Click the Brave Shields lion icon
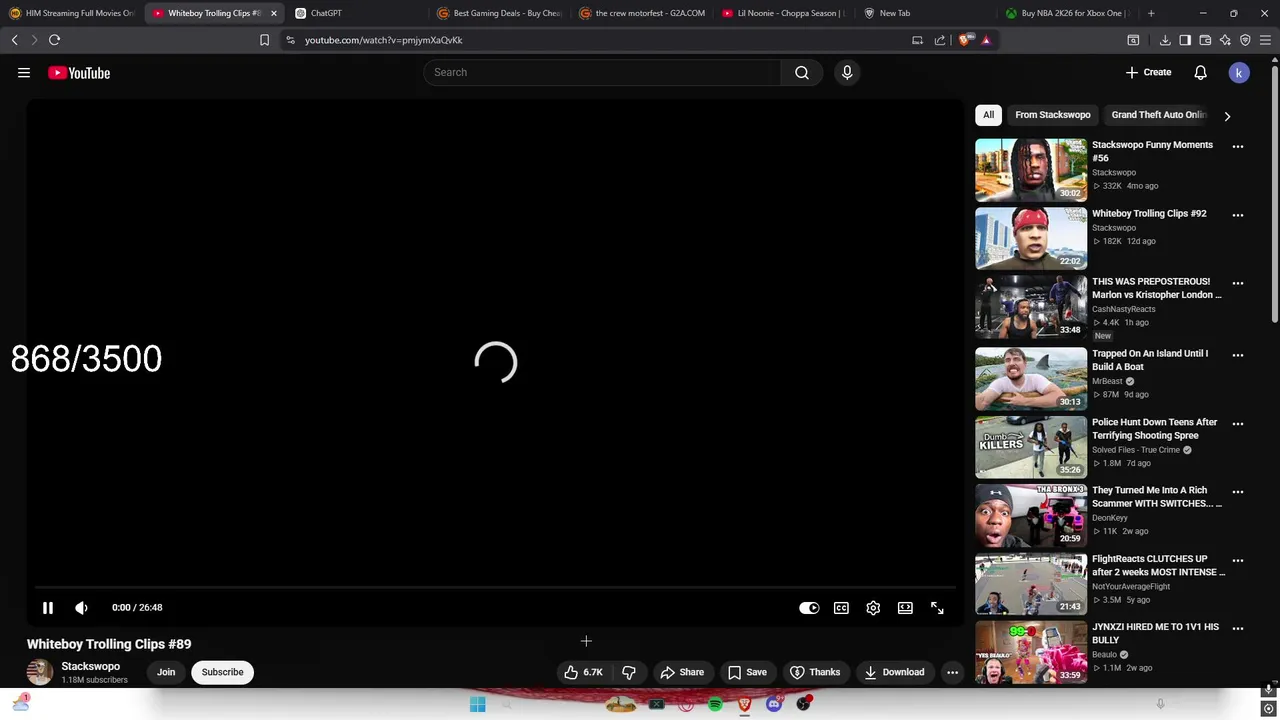Screen dimensions: 1280x720 [x=964, y=40]
